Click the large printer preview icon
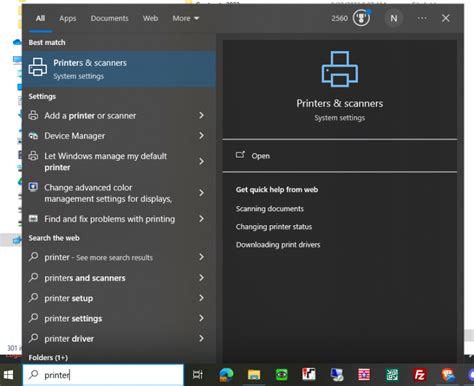Image resolution: width=474 pixels, height=386 pixels. (340, 69)
